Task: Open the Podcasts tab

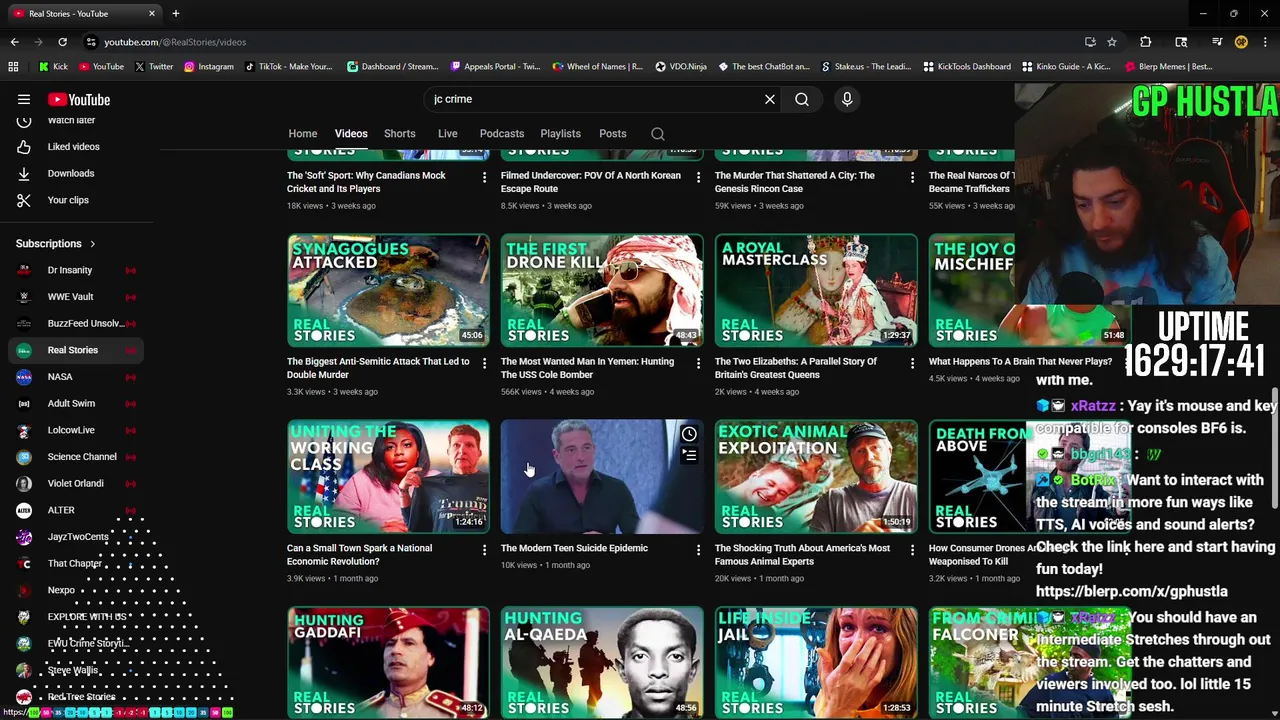Action: (502, 134)
